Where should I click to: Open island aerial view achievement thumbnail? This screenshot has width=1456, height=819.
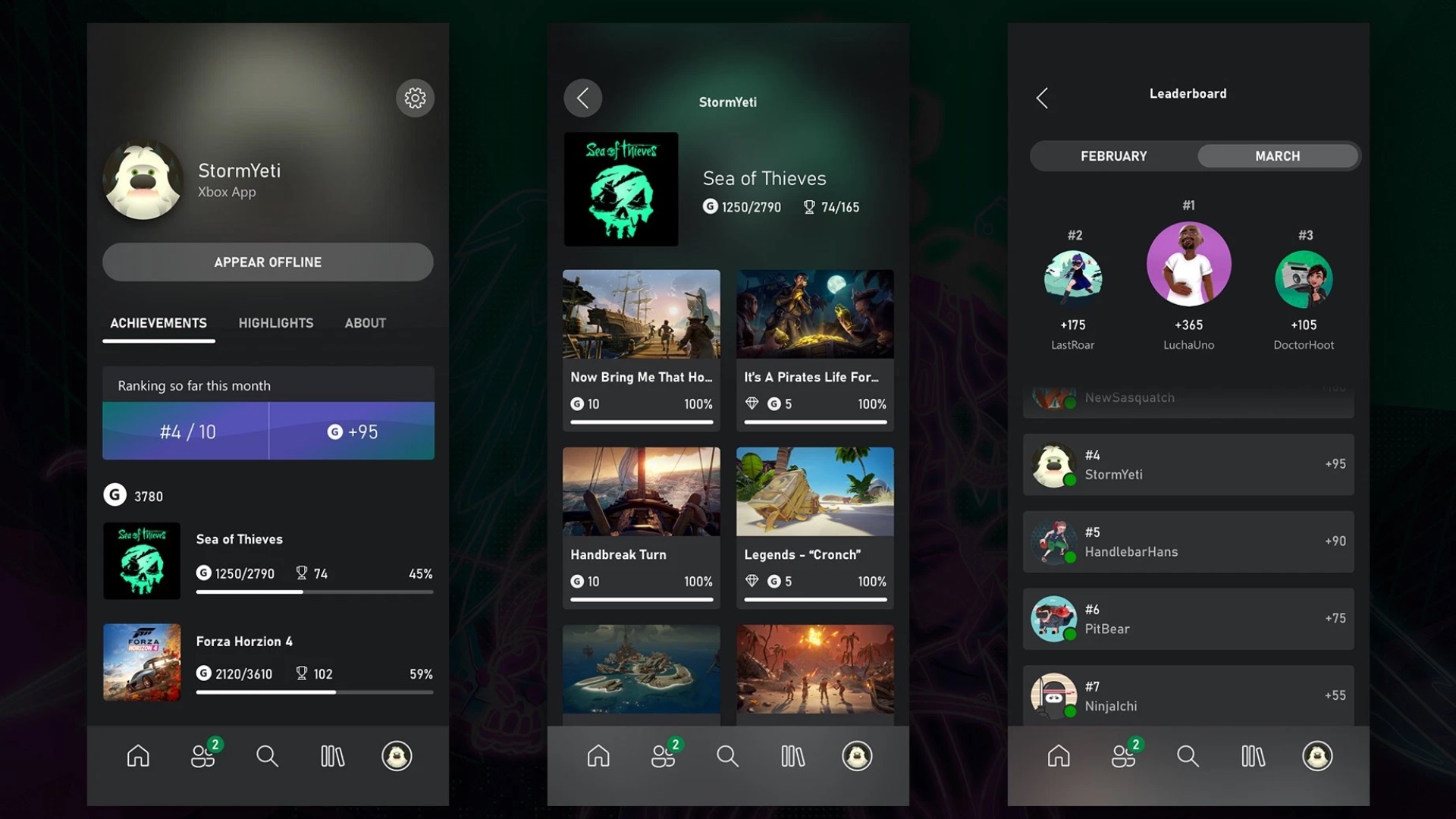coord(642,670)
